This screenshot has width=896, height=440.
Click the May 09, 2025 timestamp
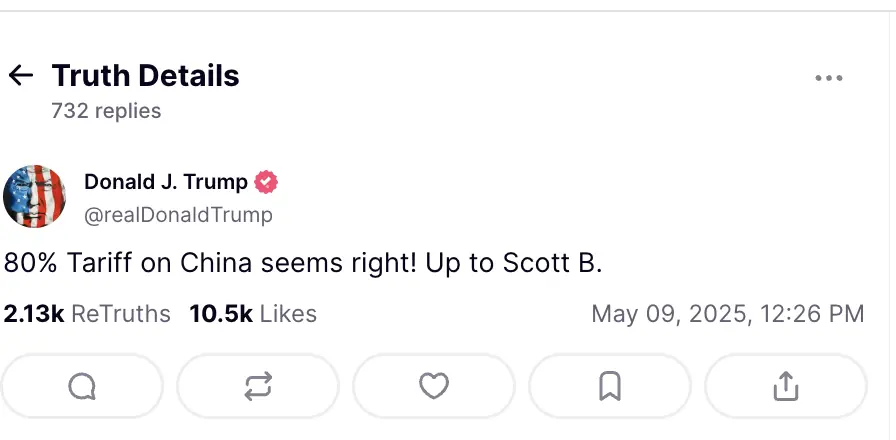[x=727, y=314]
